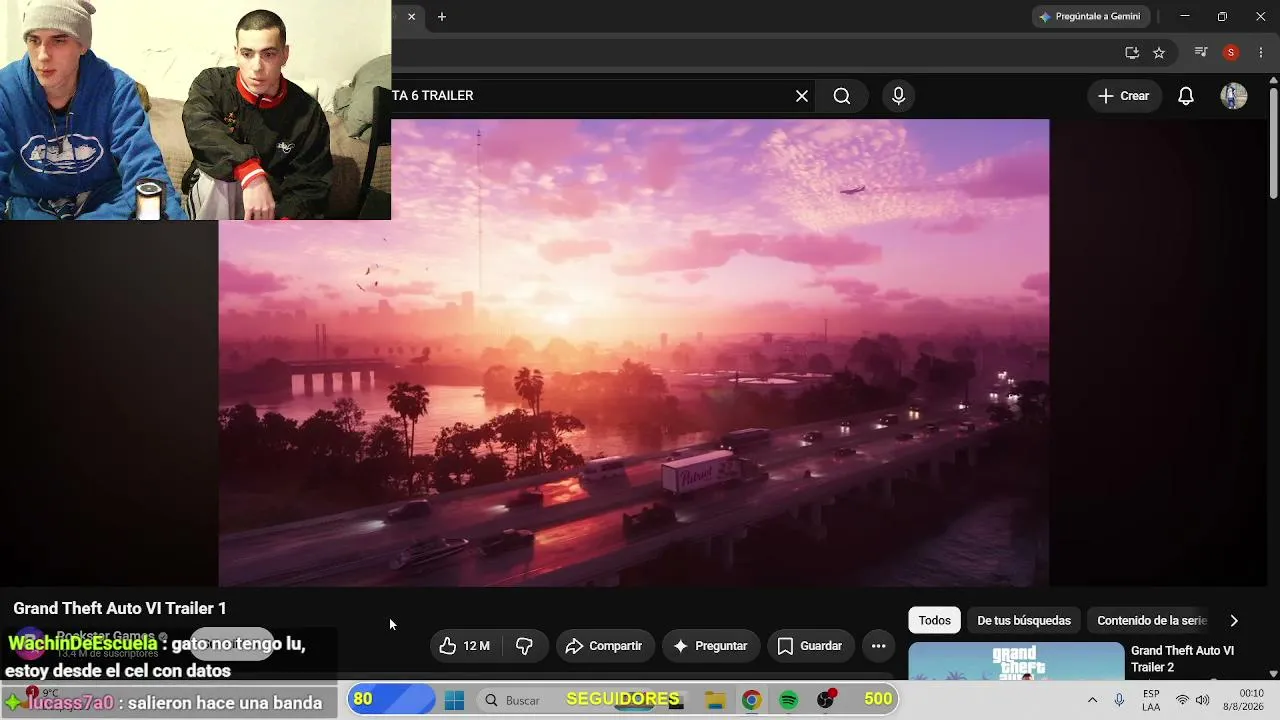The image size is (1280, 720).
Task: Open the Windows Start menu
Action: point(454,700)
